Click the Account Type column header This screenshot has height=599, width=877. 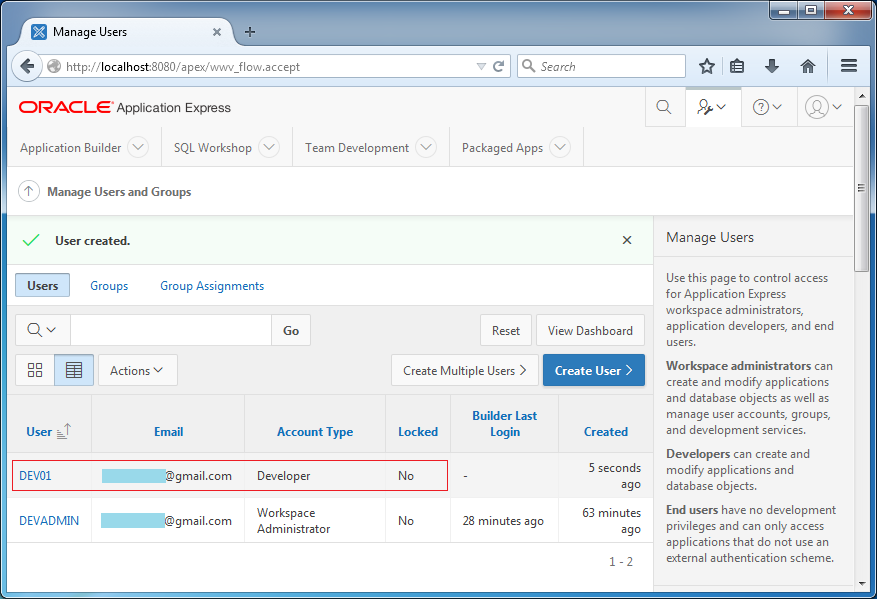(x=315, y=432)
